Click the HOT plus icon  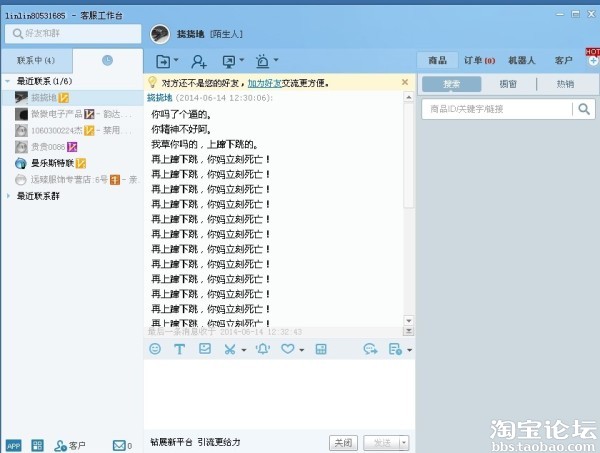(593, 60)
